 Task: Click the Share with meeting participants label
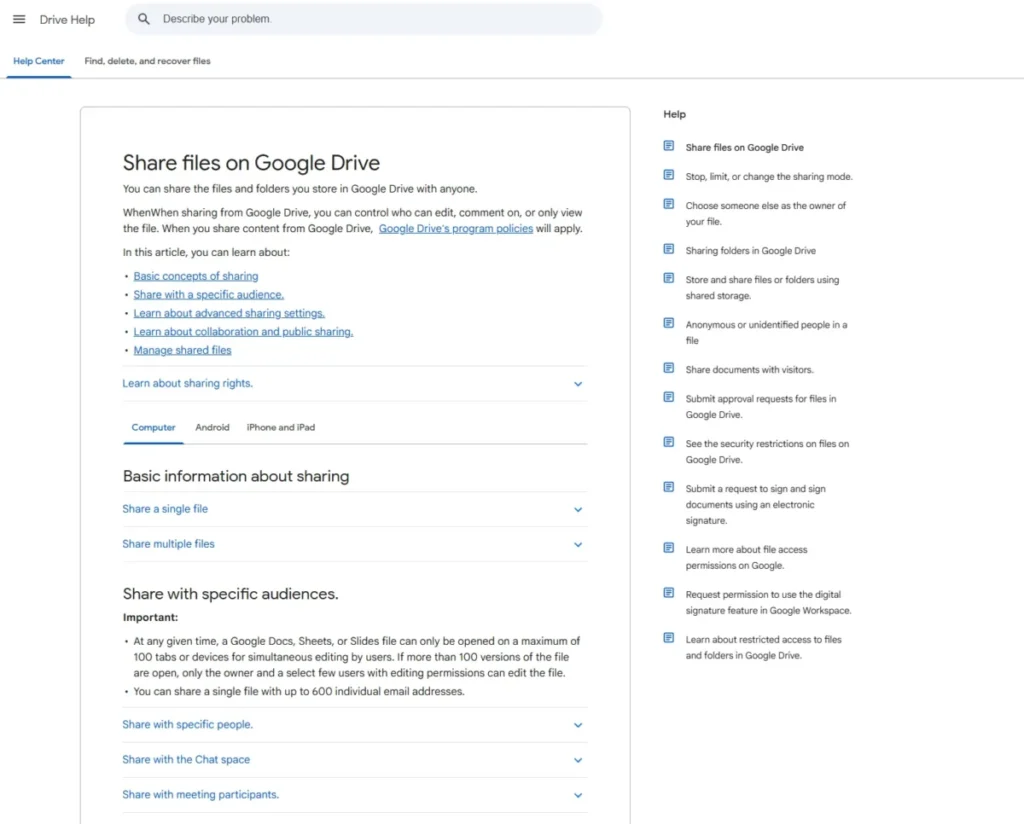(200, 795)
